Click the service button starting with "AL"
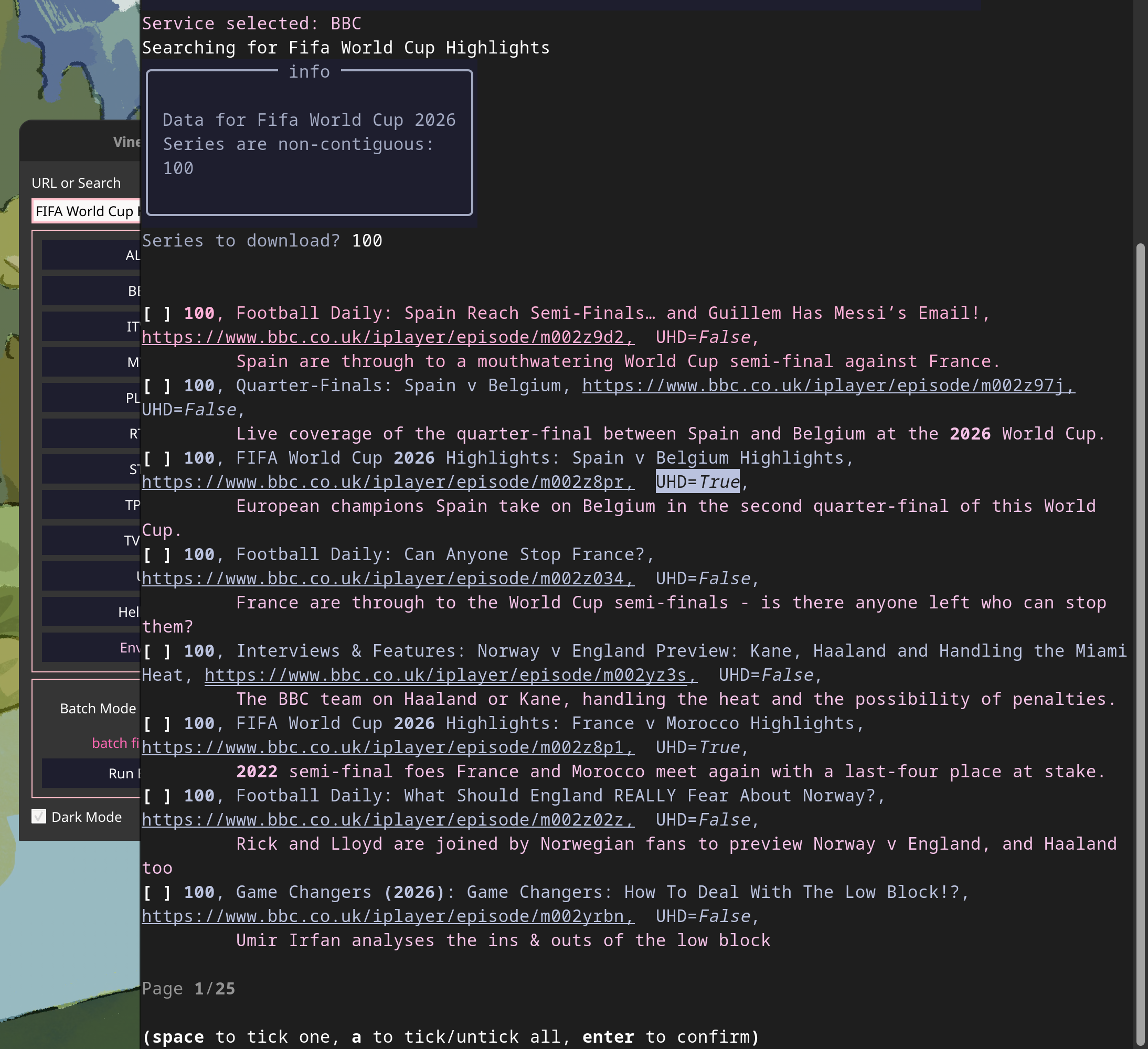The image size is (1148, 1049). [x=91, y=254]
